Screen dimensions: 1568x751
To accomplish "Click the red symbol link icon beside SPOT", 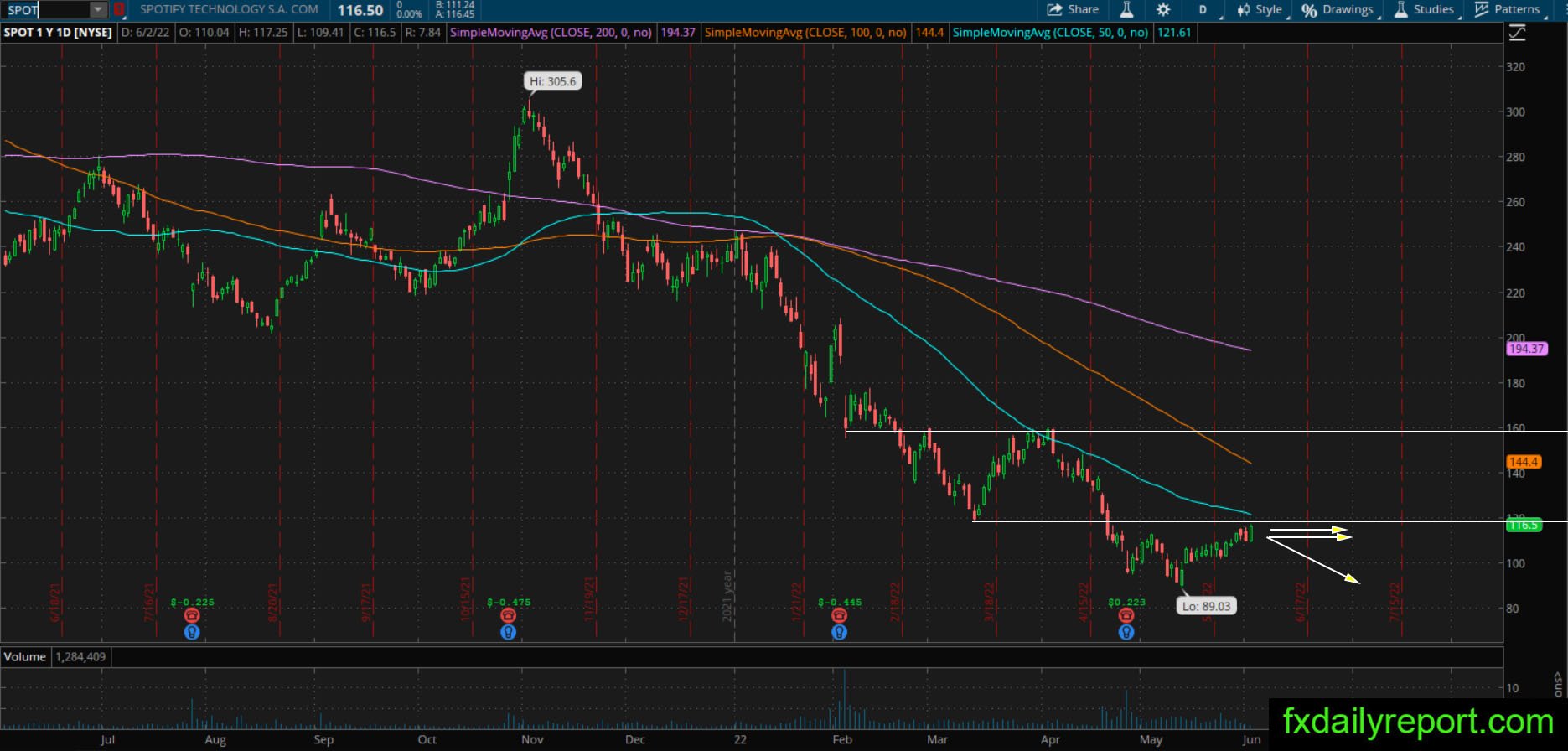I will coord(119,10).
